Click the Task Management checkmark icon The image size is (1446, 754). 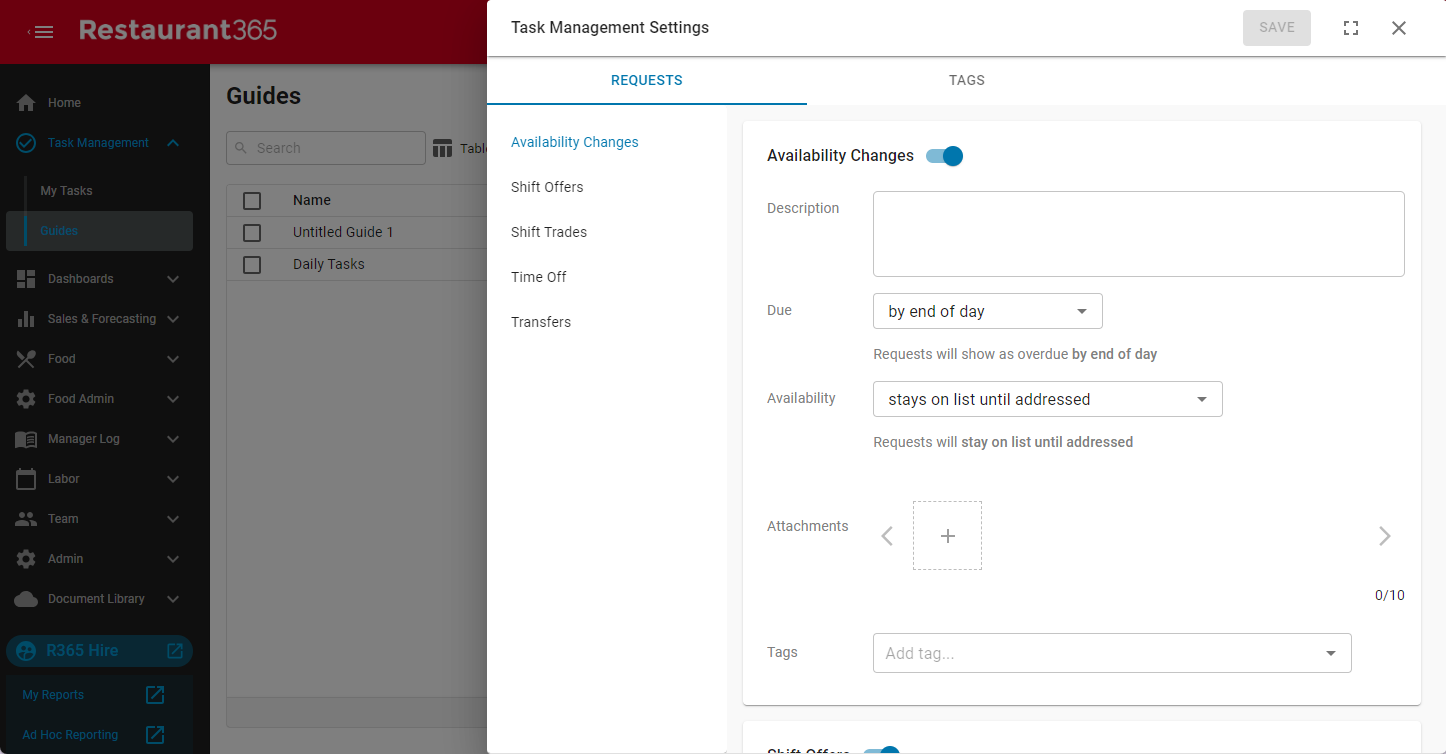click(27, 143)
